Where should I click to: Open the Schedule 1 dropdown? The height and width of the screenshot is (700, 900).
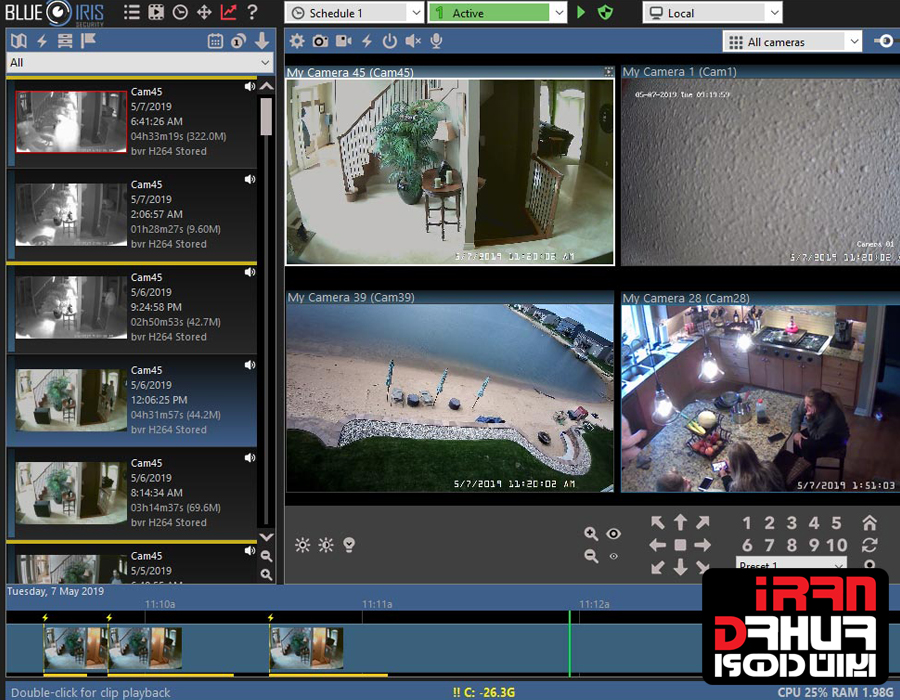click(x=354, y=13)
